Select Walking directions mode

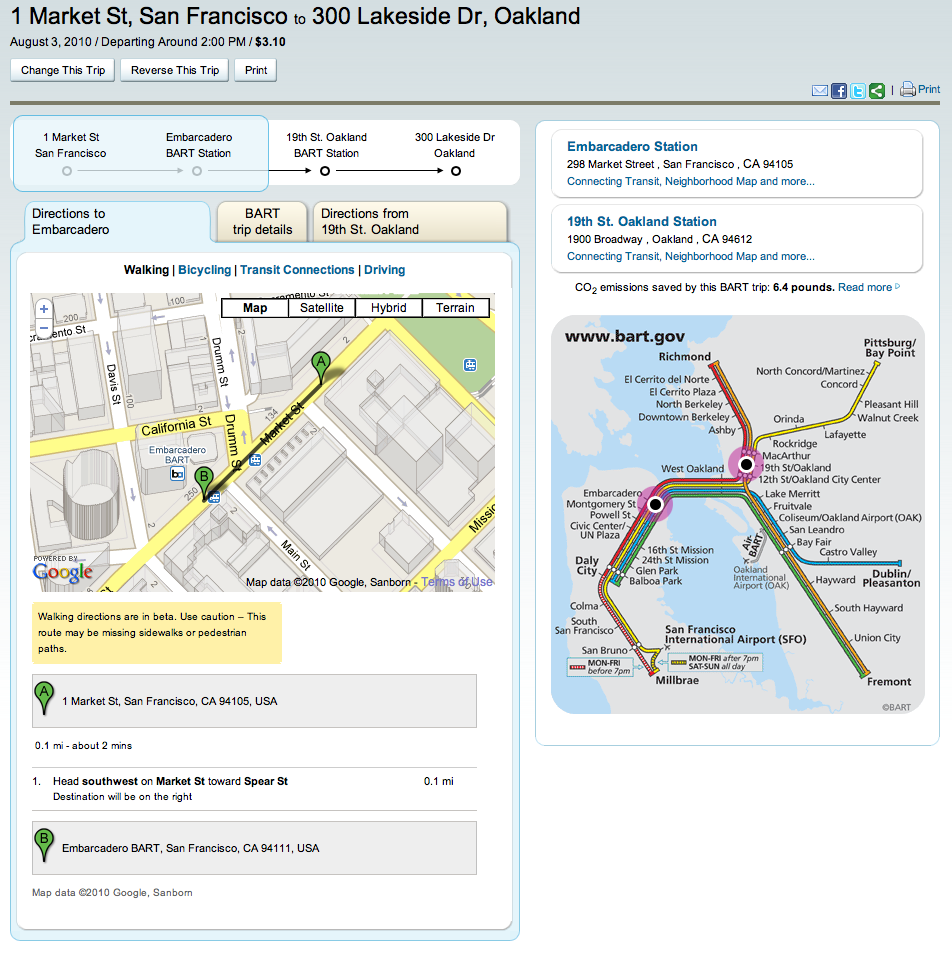pos(147,270)
